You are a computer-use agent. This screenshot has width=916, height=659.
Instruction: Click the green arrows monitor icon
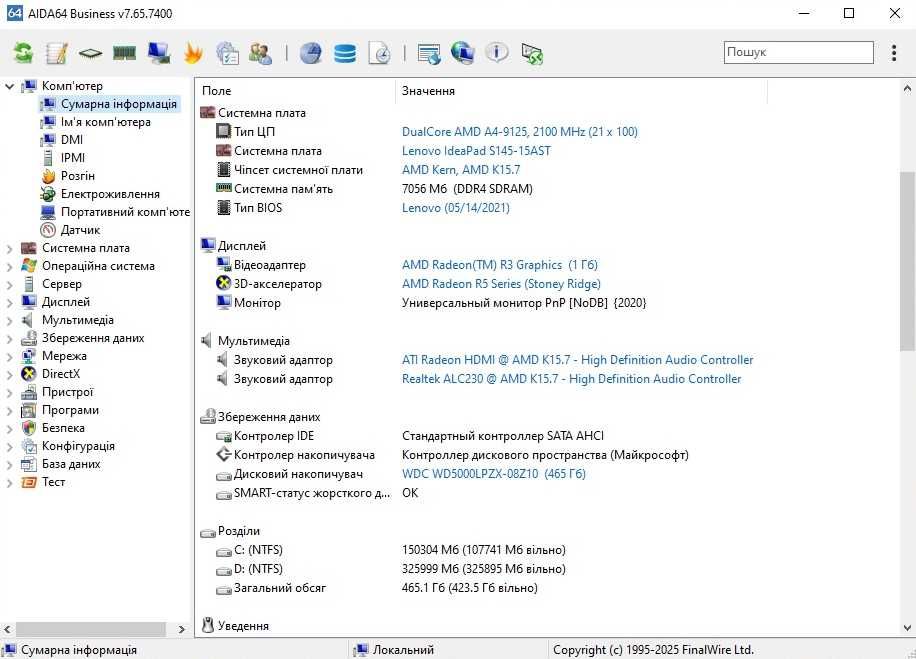(532, 53)
